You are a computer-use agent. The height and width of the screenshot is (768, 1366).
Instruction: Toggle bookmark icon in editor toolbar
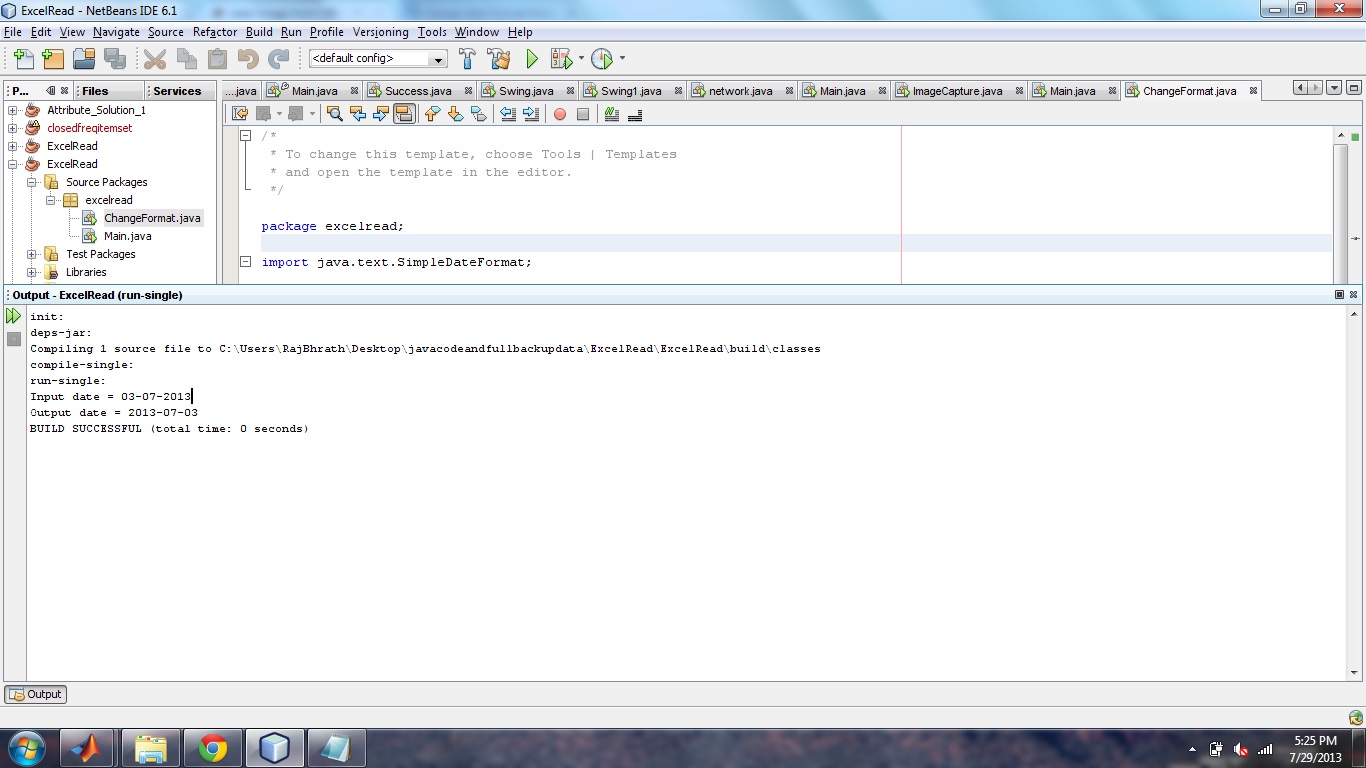coord(478,114)
